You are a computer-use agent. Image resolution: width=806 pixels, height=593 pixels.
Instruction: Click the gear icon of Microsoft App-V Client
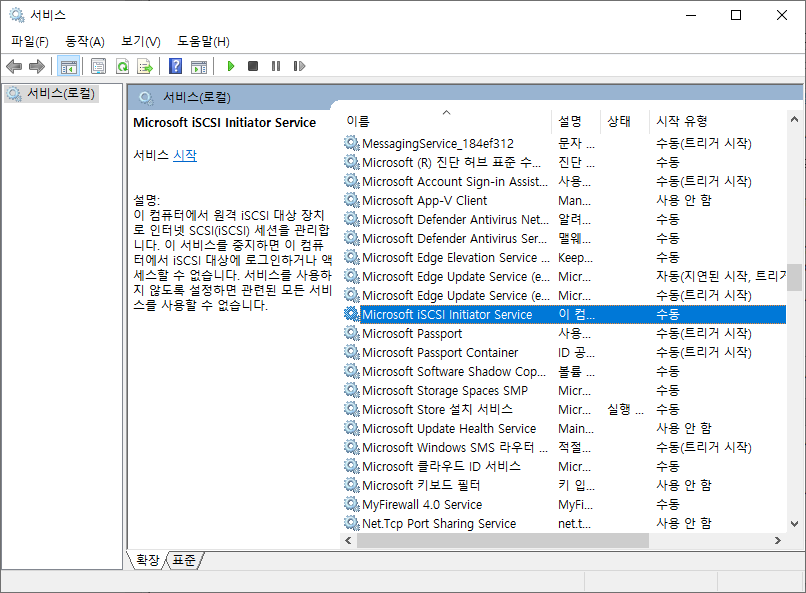[x=352, y=200]
